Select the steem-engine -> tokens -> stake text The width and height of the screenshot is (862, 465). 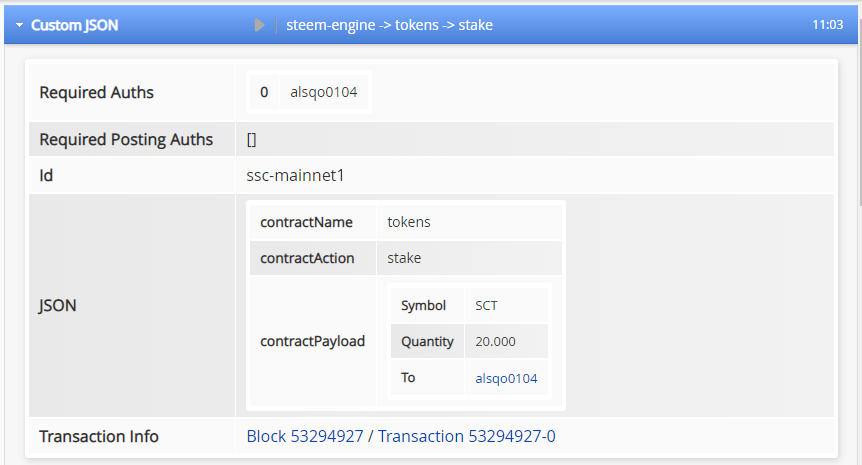coord(389,25)
